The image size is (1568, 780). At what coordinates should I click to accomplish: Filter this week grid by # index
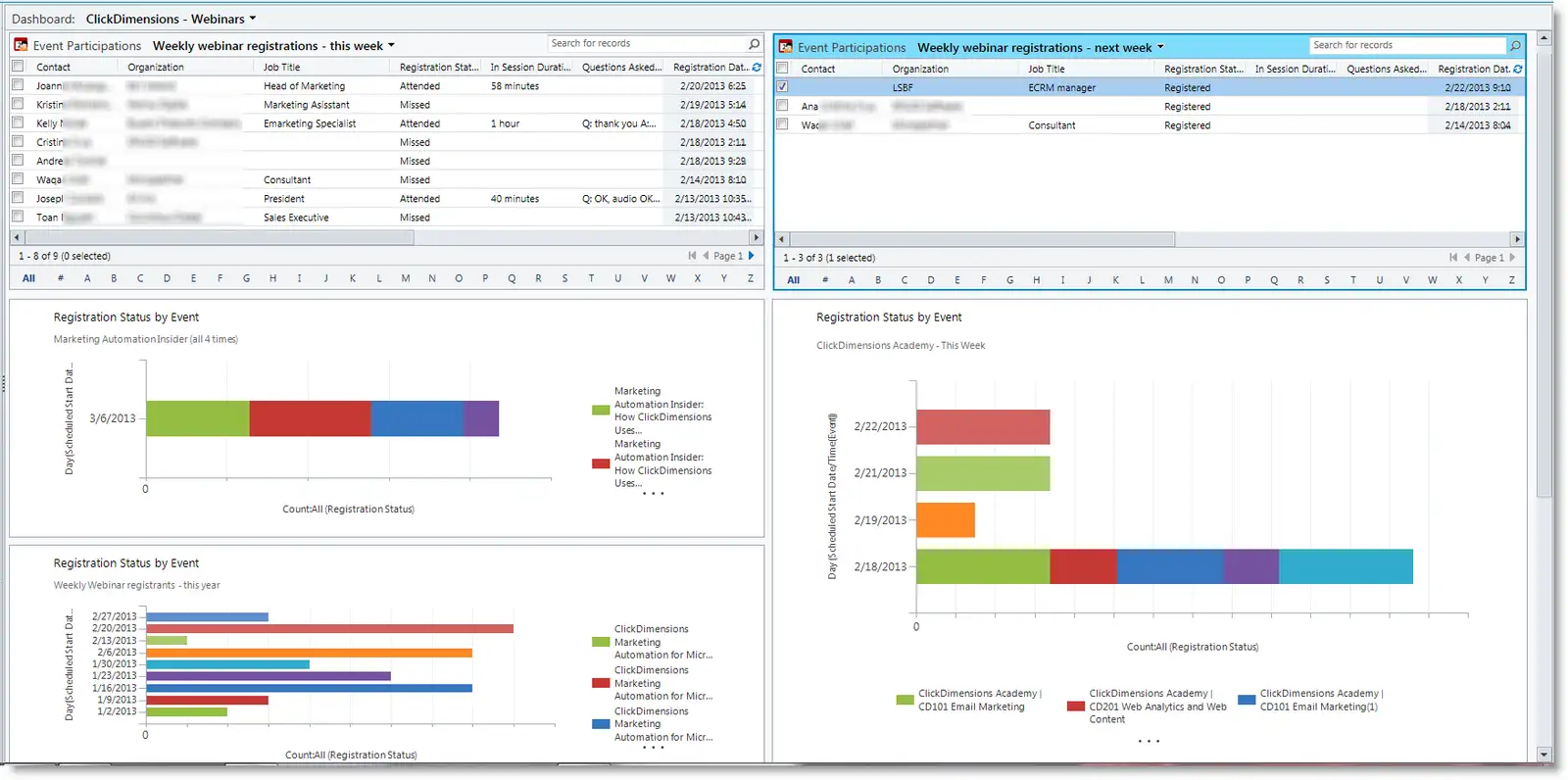tap(61, 278)
